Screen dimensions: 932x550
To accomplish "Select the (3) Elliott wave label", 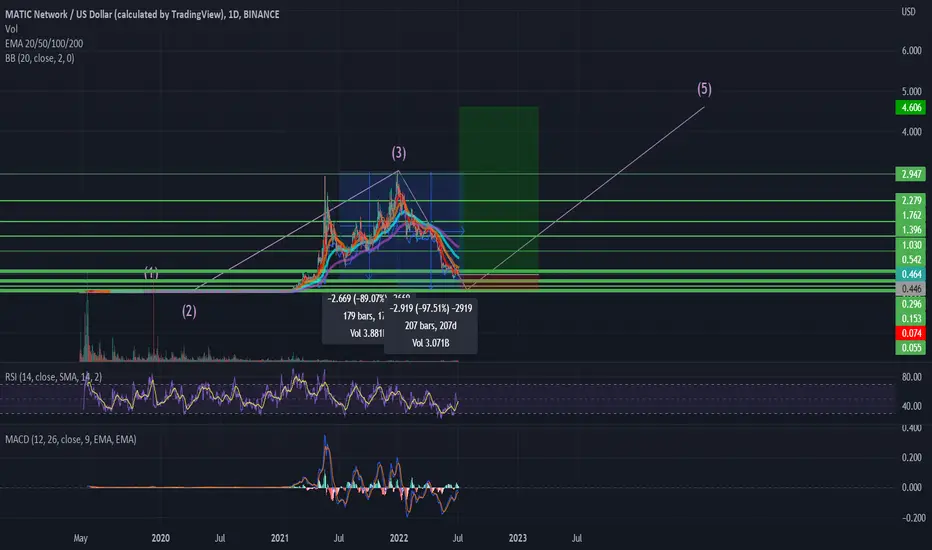I will (399, 153).
